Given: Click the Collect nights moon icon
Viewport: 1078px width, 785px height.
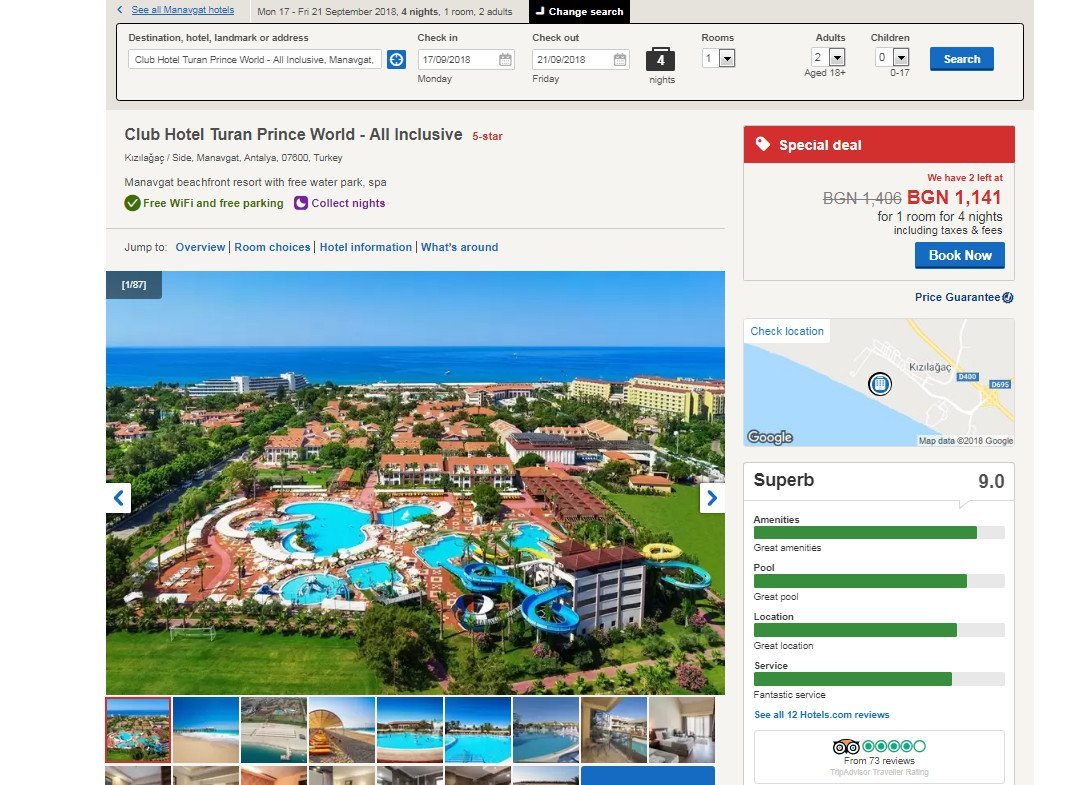Looking at the screenshot, I should pyautogui.click(x=300, y=203).
